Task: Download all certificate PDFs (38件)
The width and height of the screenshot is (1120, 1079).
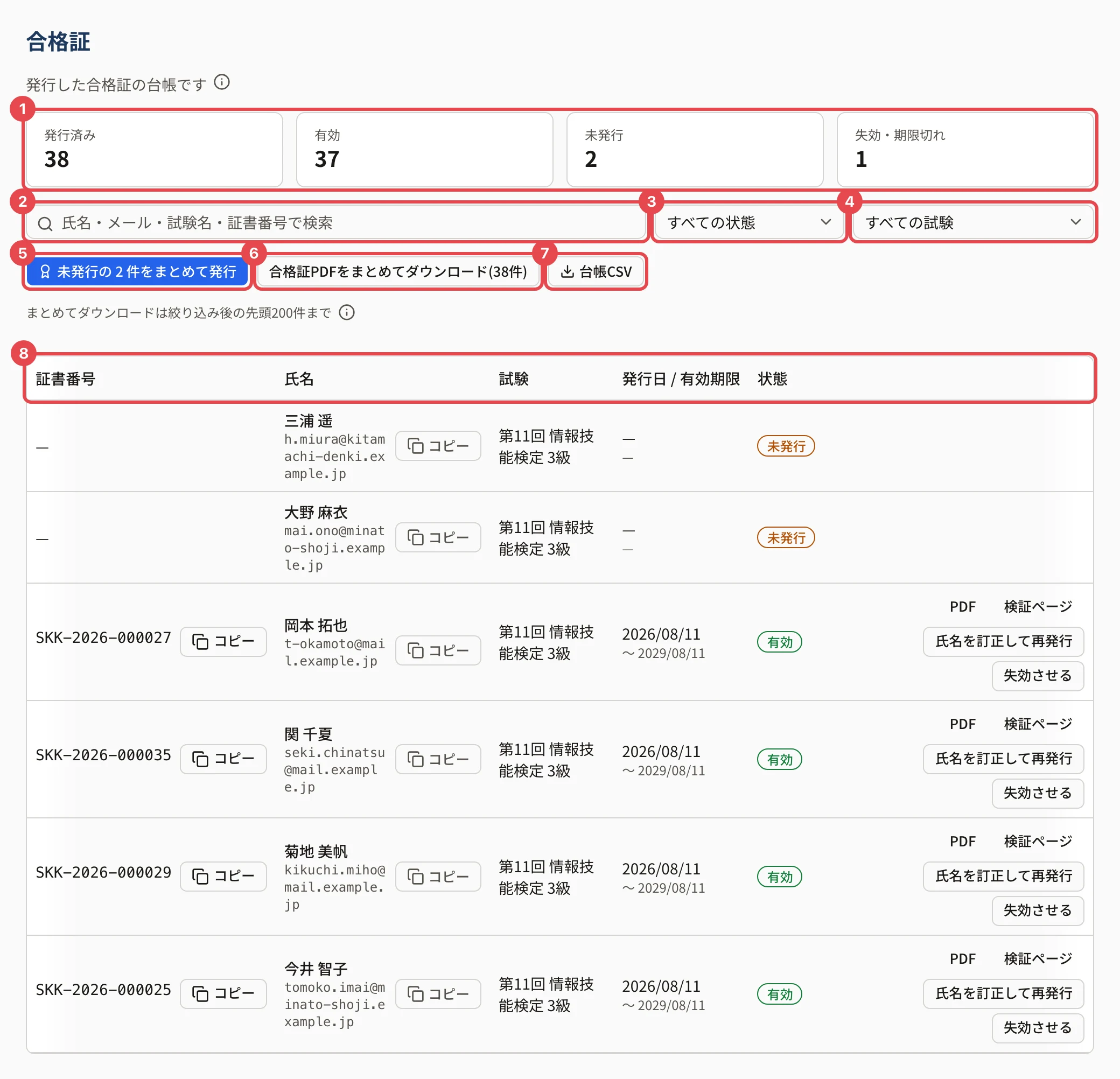Action: [398, 271]
